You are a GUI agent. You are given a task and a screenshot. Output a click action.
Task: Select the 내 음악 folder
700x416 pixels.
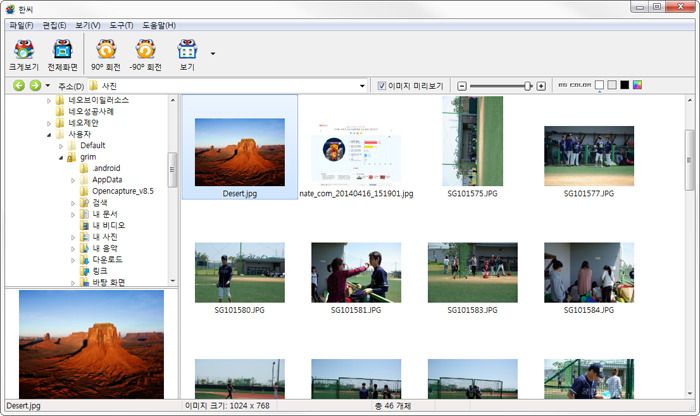pos(105,248)
